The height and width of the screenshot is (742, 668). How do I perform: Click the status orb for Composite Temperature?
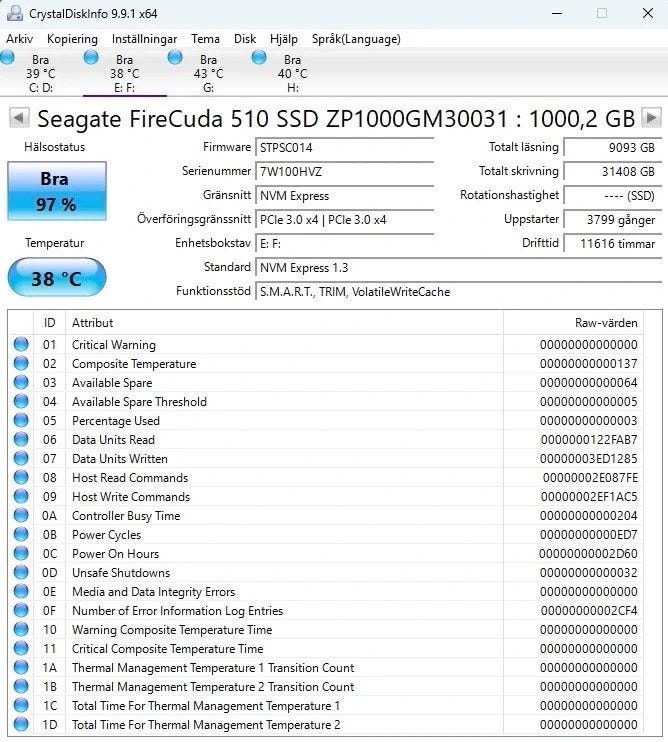coord(21,363)
